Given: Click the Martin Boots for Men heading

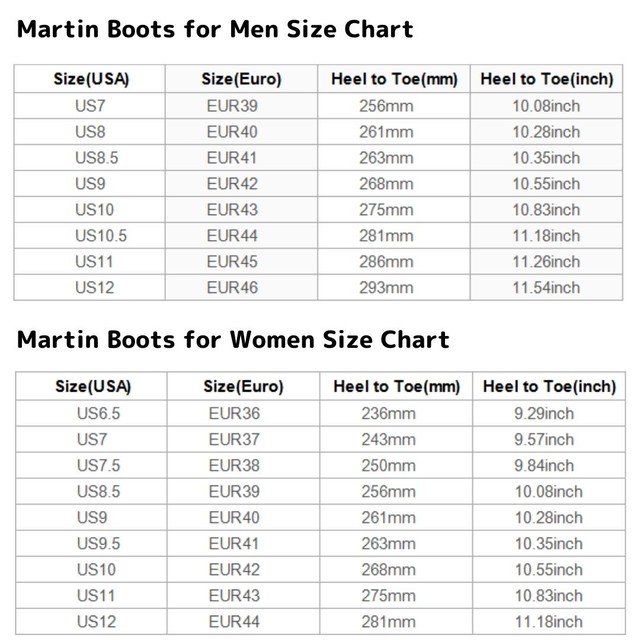Looking at the screenshot, I should (215, 29).
